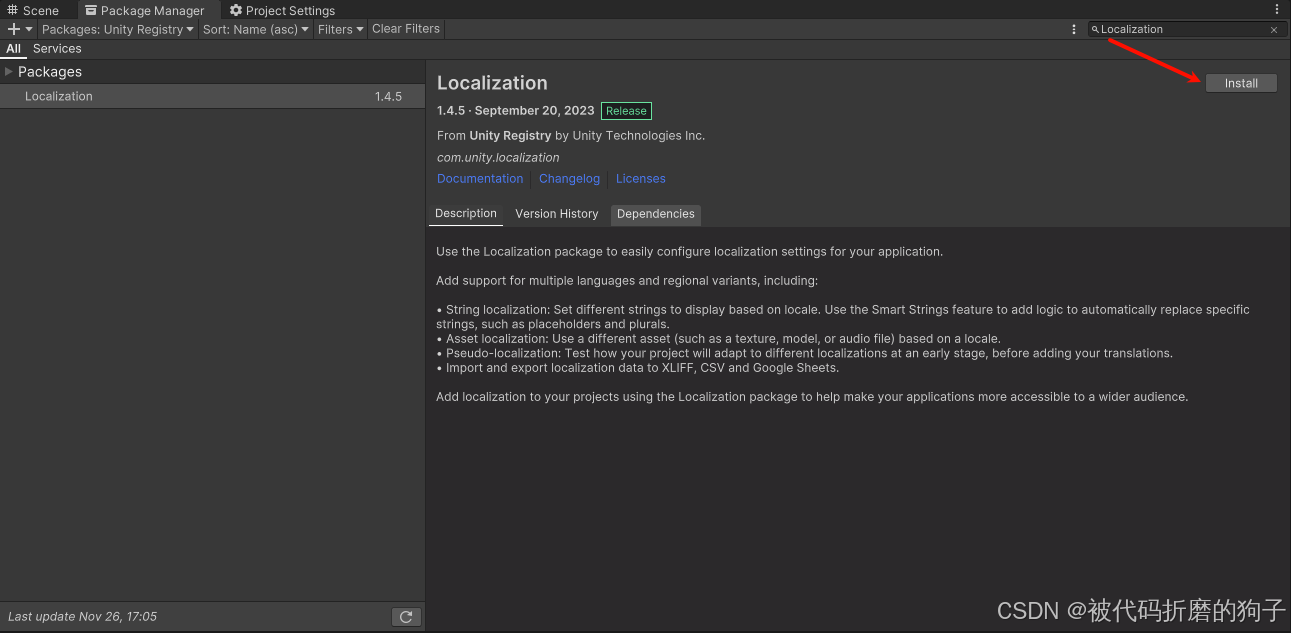Click inside the Localization search field

coord(1185,30)
